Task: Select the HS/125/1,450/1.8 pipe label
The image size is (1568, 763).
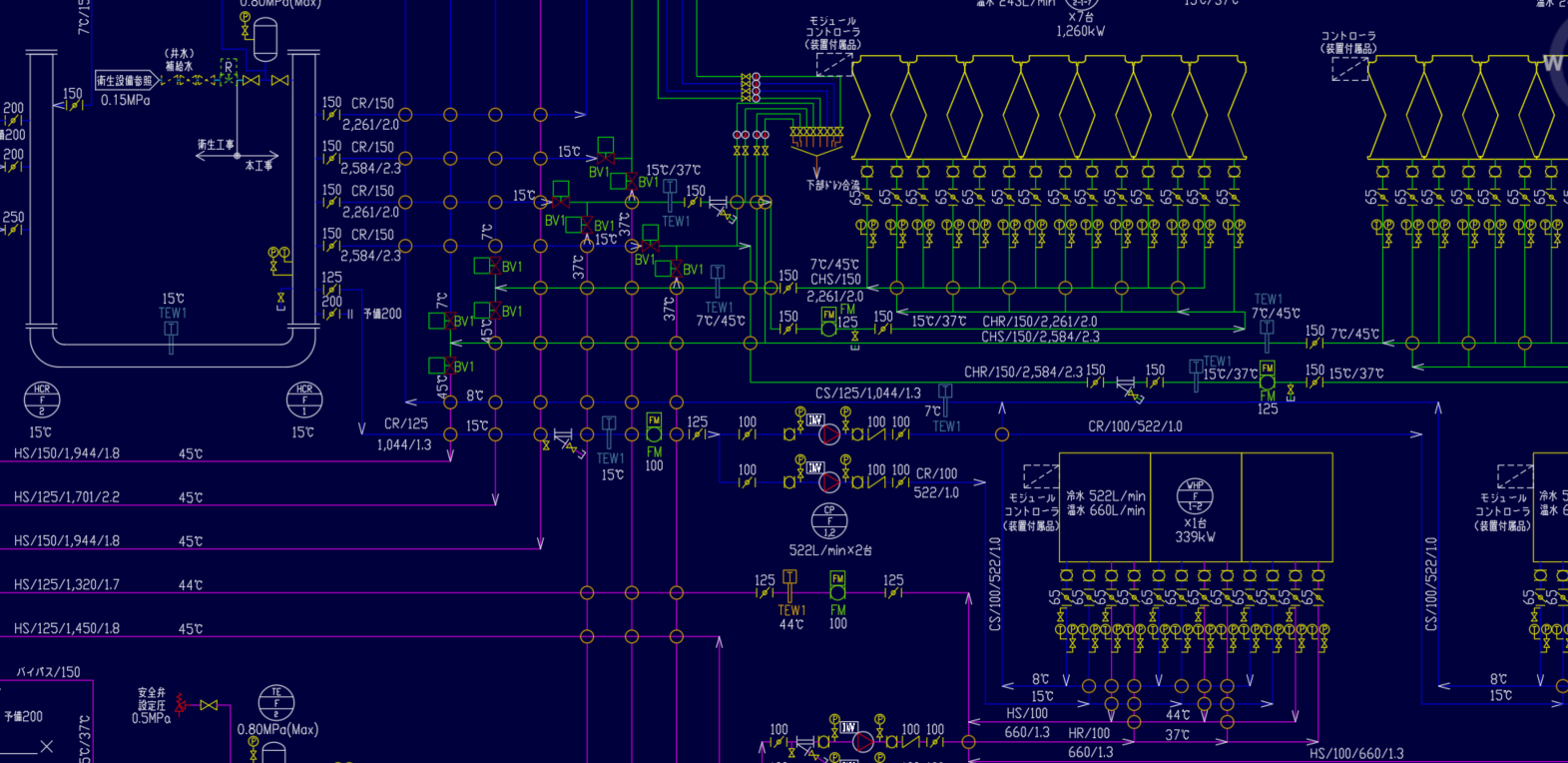Action: [67, 629]
